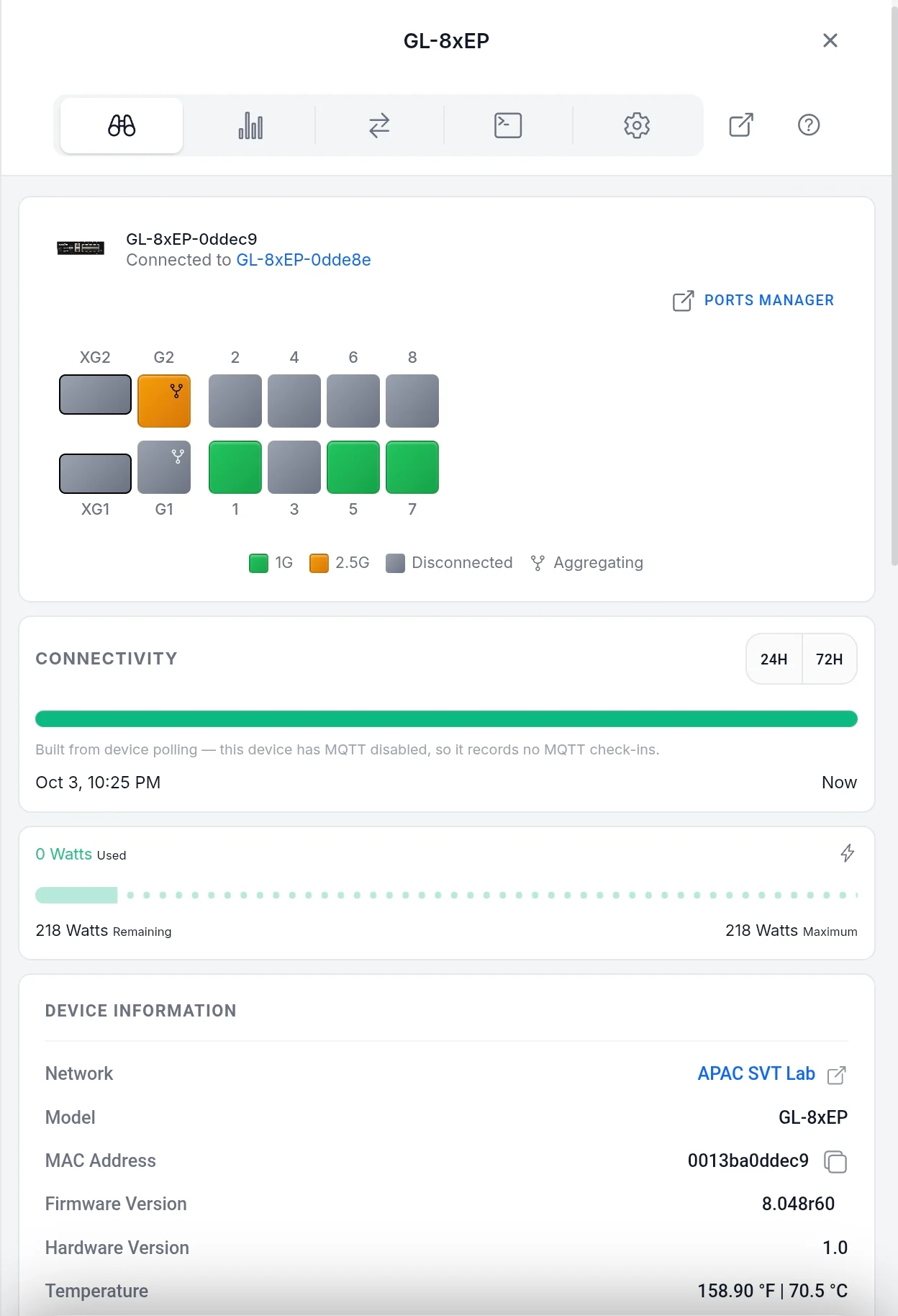Select disconnected port 6

pos(353,401)
